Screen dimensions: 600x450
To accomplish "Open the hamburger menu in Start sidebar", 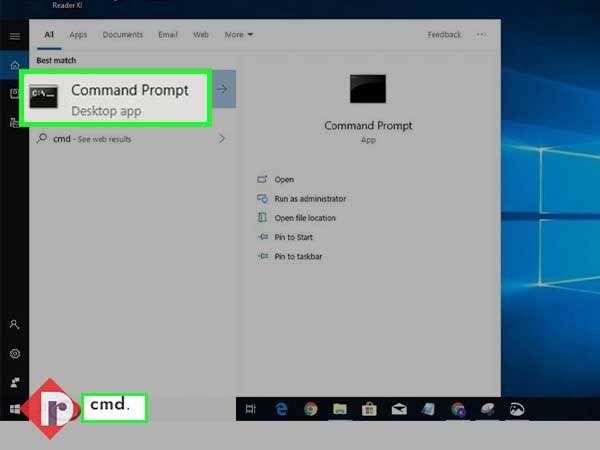I will [15, 36].
